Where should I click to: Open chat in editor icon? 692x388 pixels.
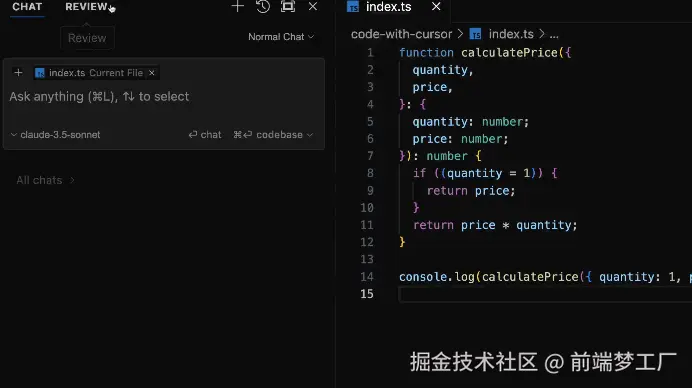[288, 7]
